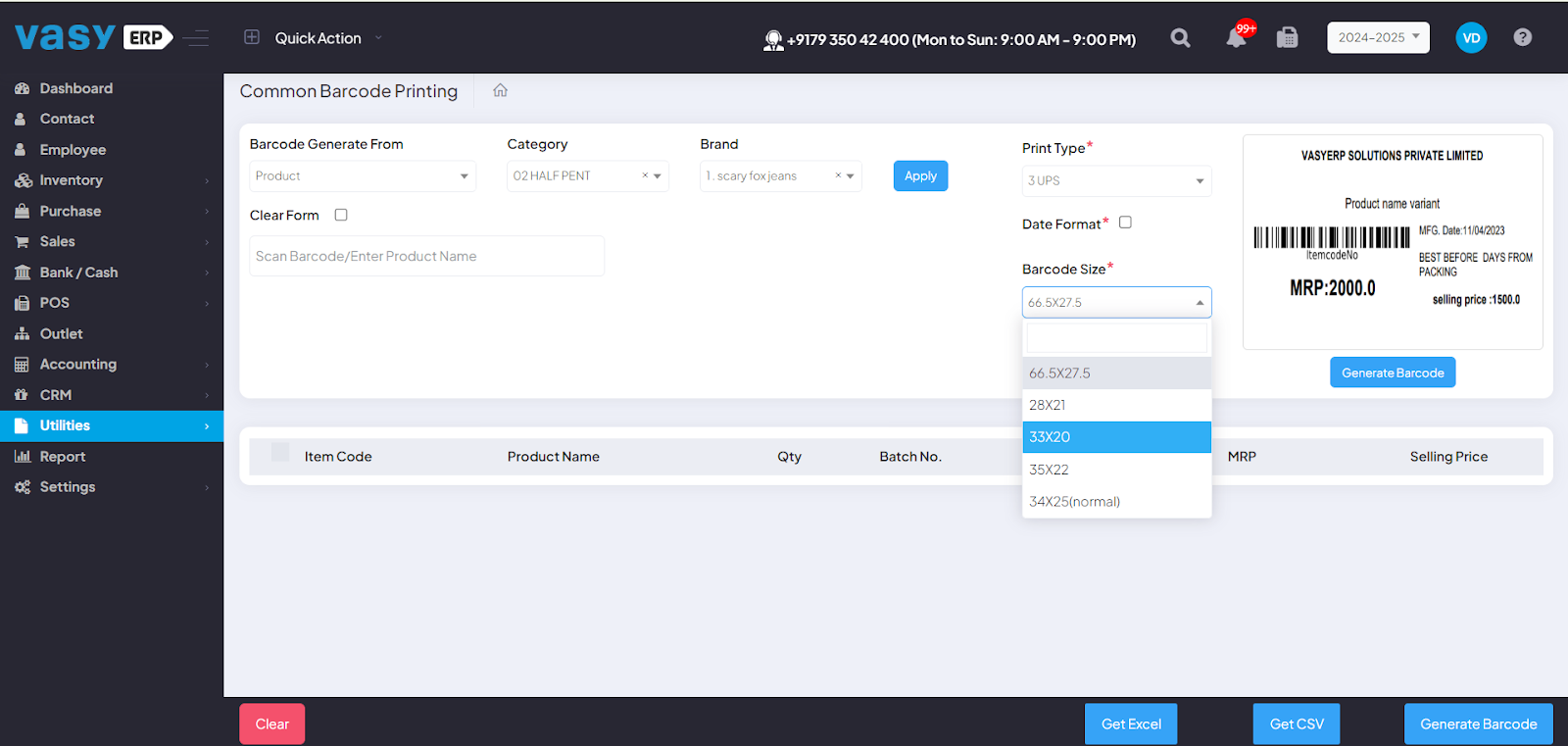The width and height of the screenshot is (1568, 746).
Task: Click the Bank / Cash building icon
Action: (x=22, y=273)
